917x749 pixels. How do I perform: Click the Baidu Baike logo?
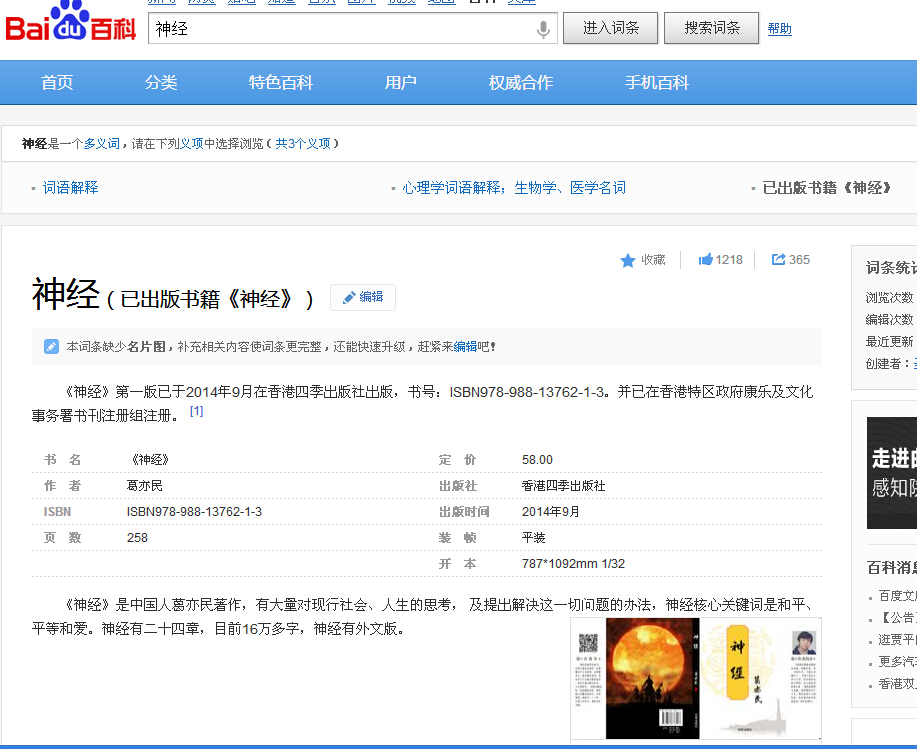[70, 25]
